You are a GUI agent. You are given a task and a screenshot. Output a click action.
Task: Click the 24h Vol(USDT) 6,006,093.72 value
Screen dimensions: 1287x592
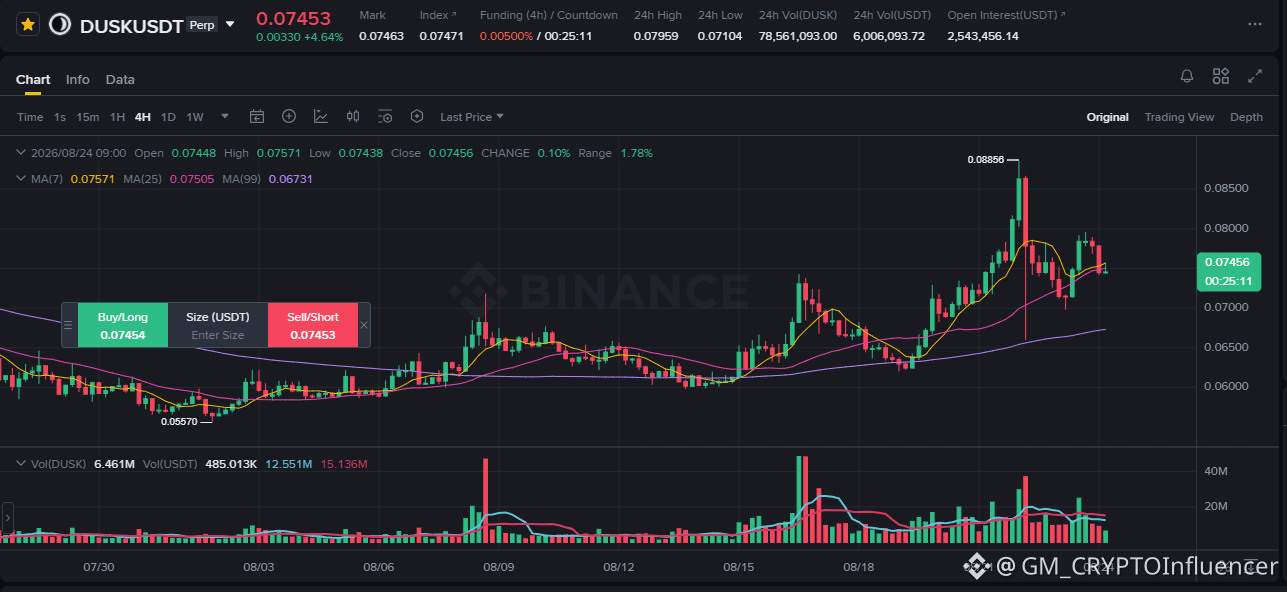(x=889, y=36)
